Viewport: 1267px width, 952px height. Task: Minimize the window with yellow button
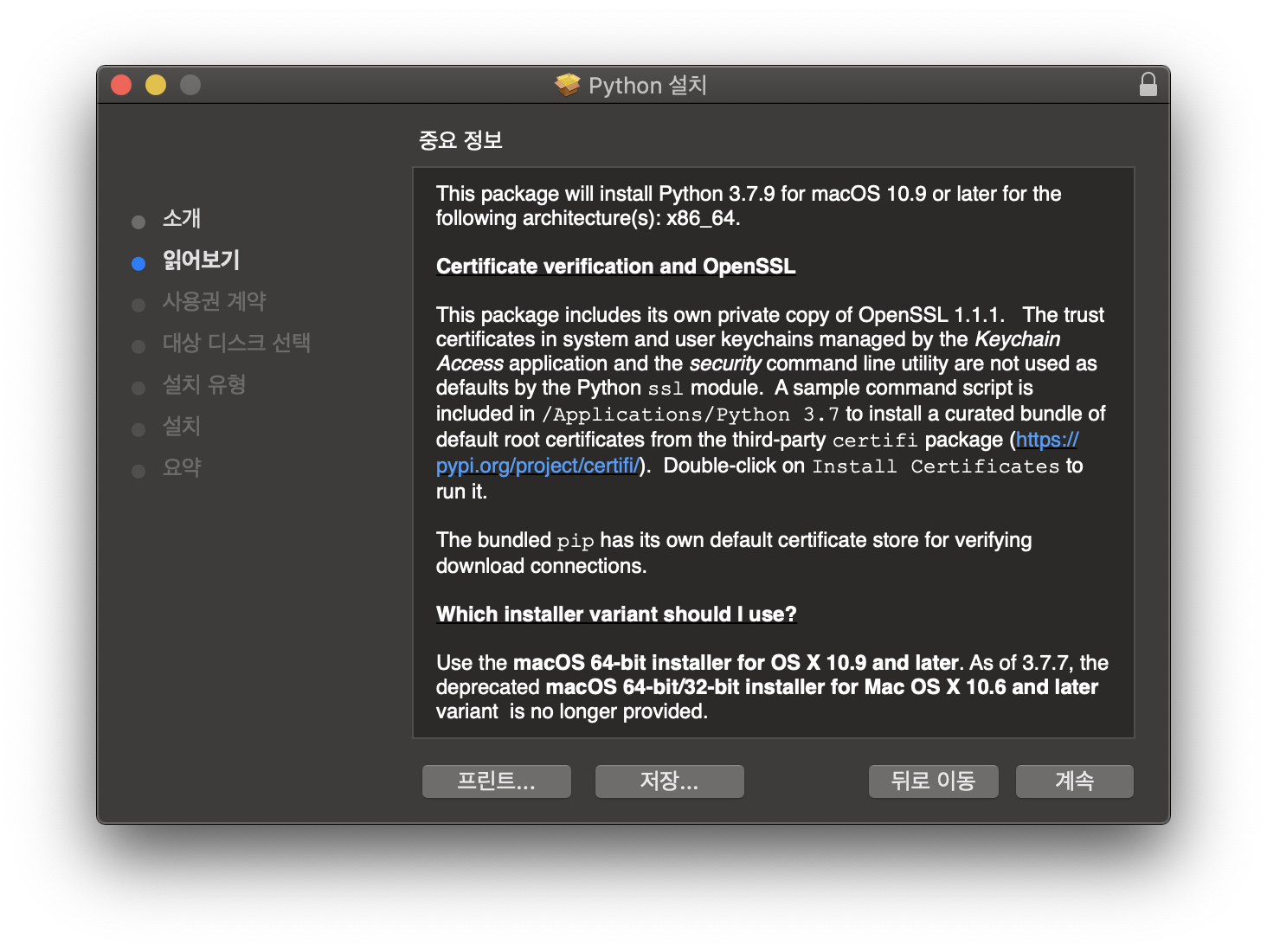point(156,85)
